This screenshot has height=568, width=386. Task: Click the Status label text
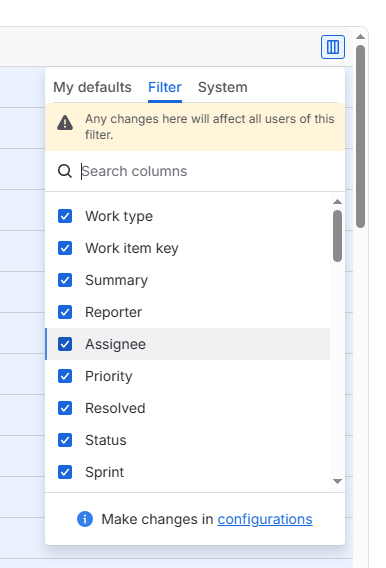106,440
